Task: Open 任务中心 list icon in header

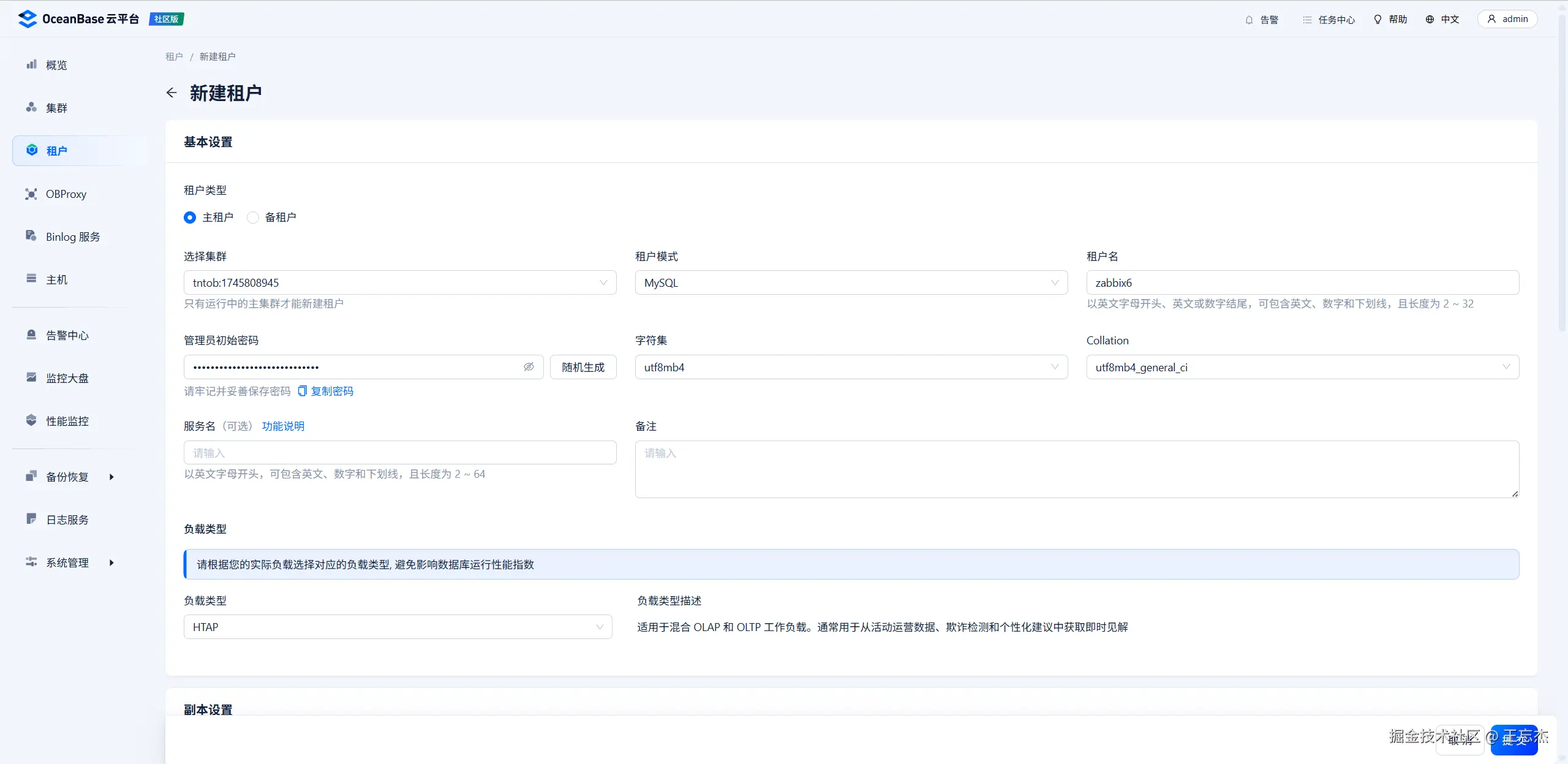Action: point(1307,20)
